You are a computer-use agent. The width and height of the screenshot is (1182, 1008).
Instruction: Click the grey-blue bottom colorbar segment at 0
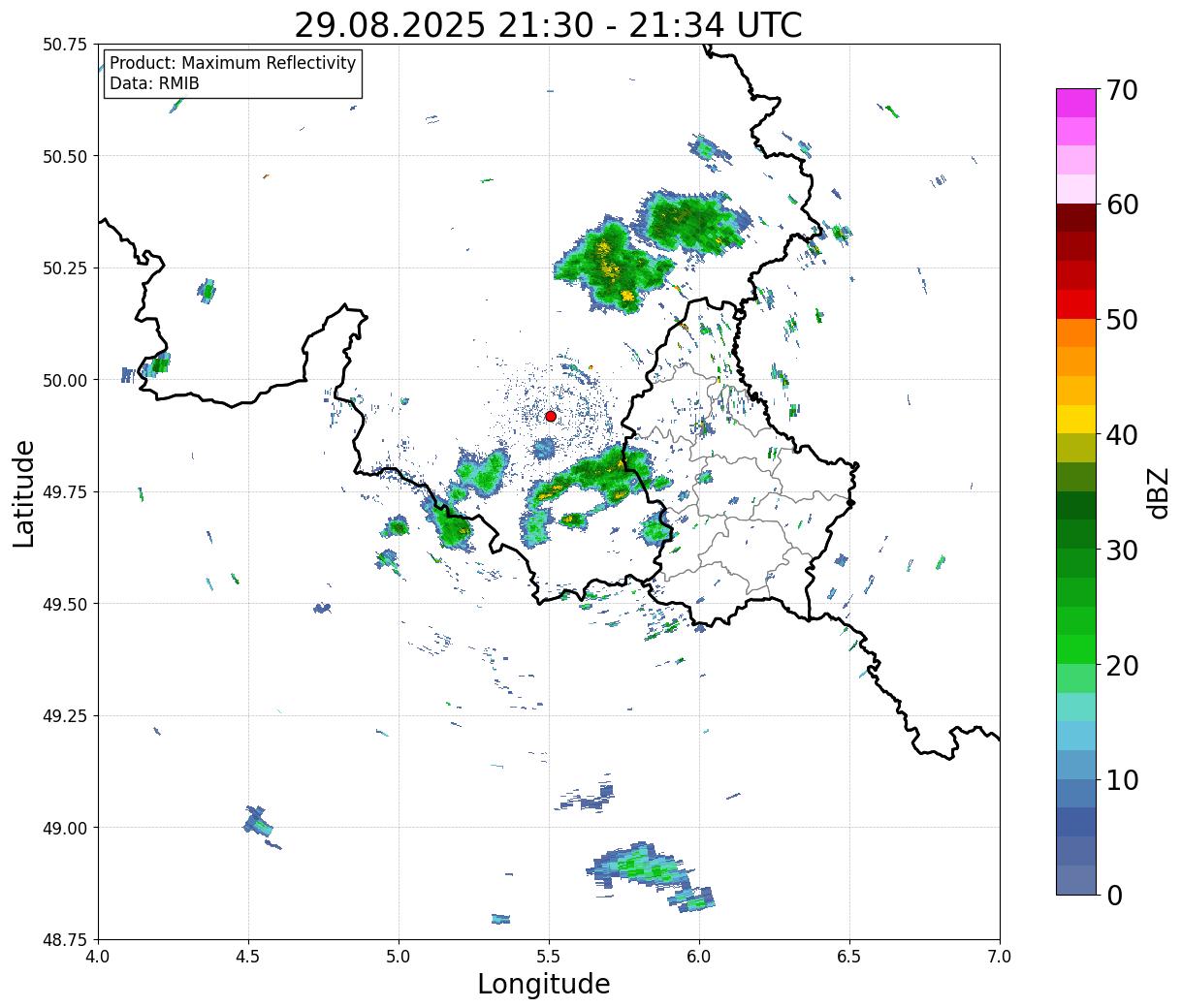pos(1076,879)
